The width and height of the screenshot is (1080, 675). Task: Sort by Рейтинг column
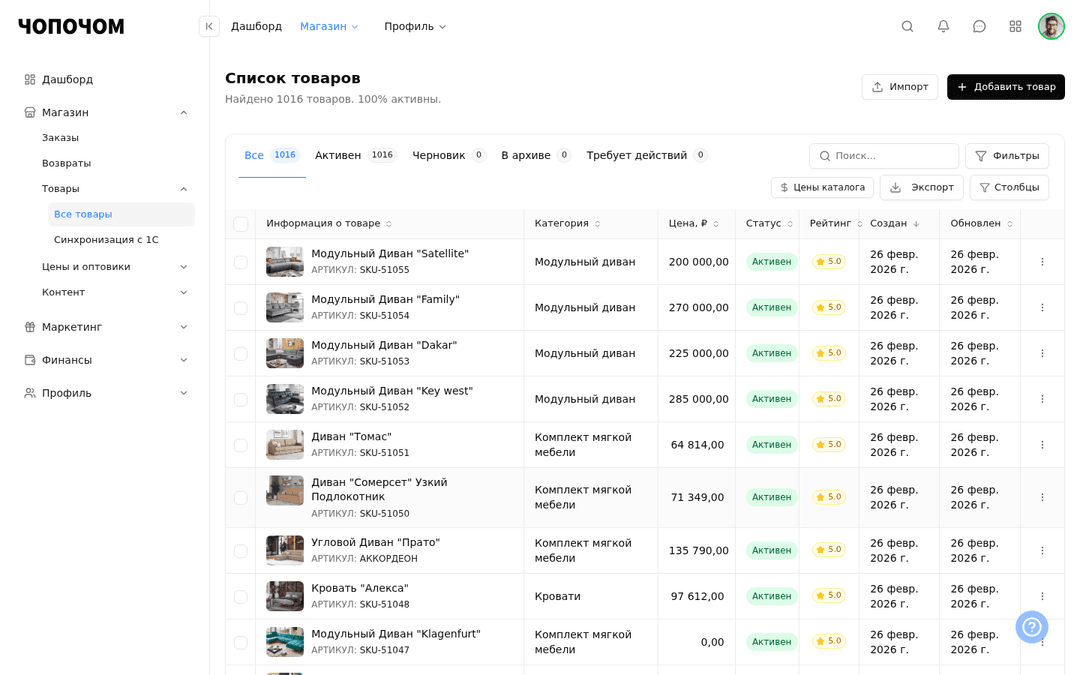pos(835,223)
